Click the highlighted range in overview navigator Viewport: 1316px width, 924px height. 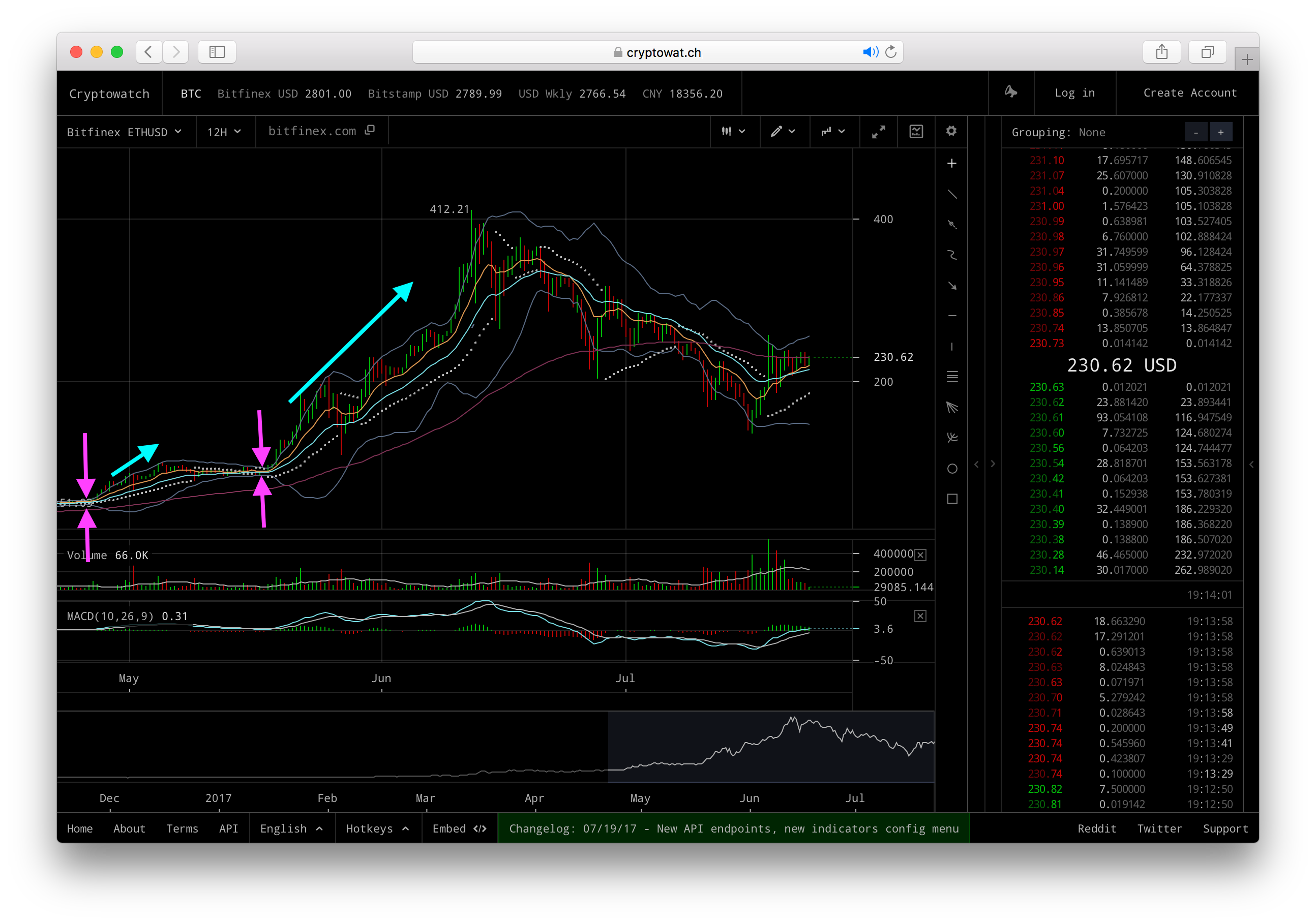[771, 747]
